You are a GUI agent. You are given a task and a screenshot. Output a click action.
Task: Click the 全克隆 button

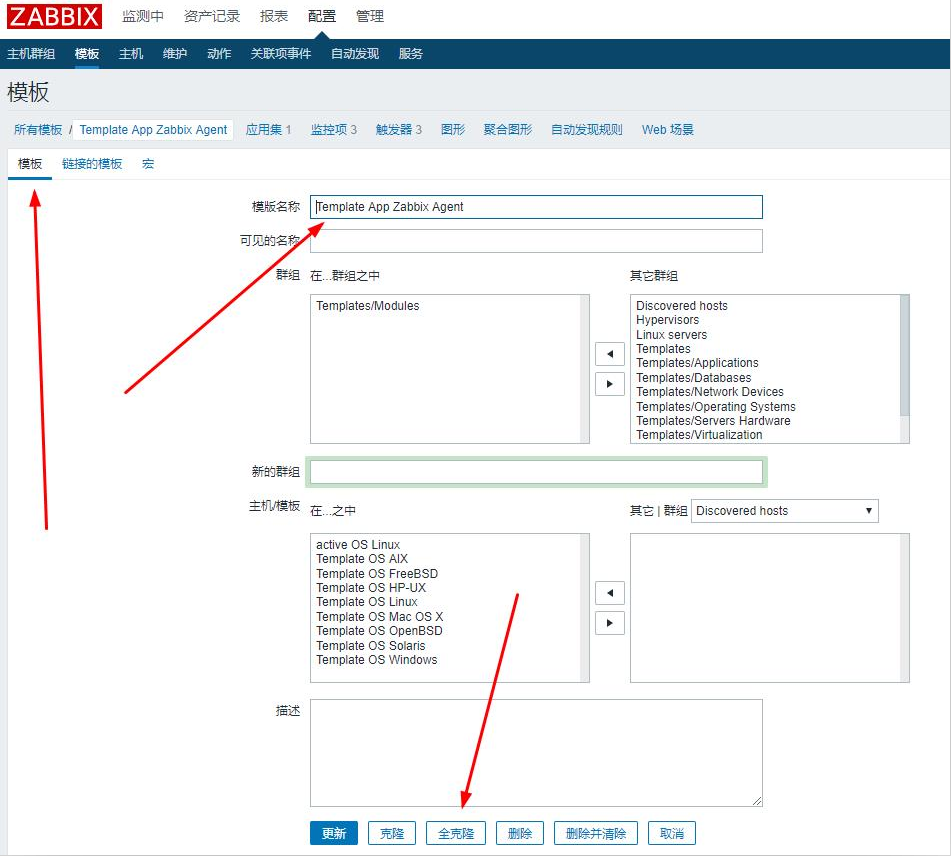pos(456,834)
